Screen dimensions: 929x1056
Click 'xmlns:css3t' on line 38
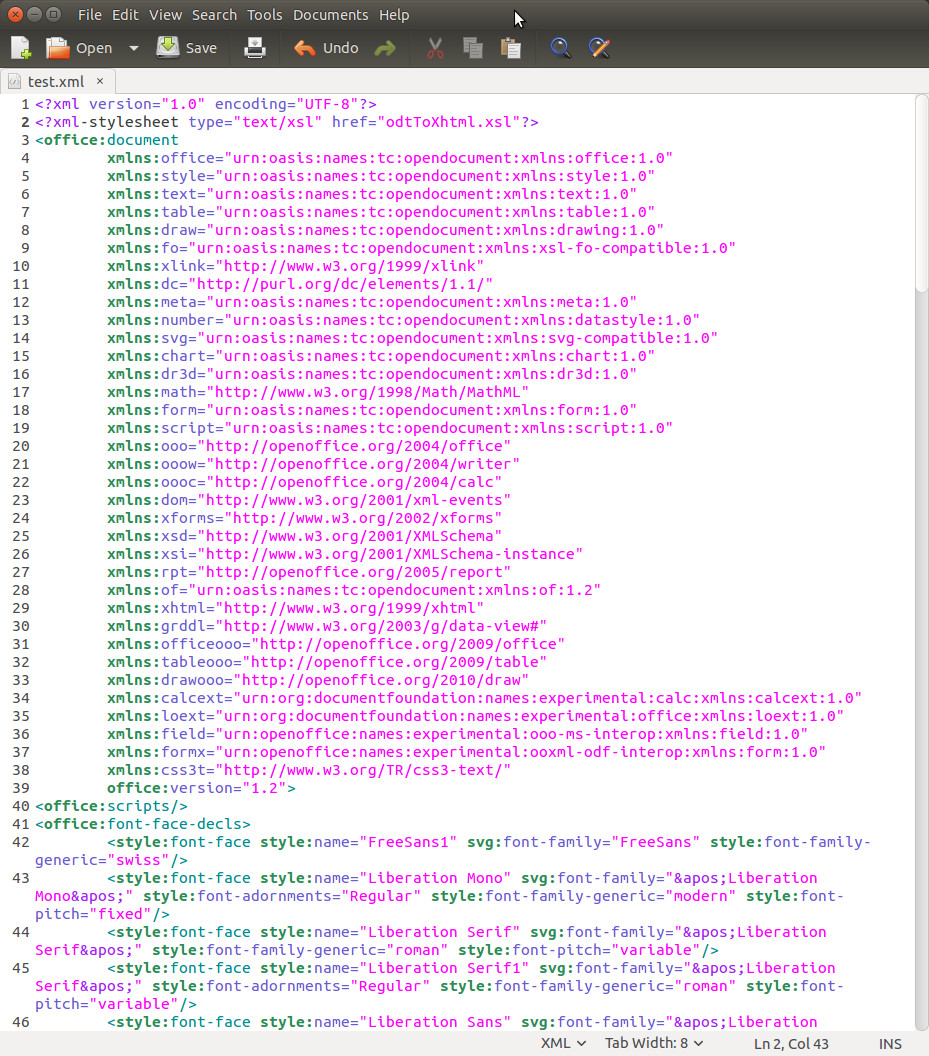pyautogui.click(x=156, y=770)
